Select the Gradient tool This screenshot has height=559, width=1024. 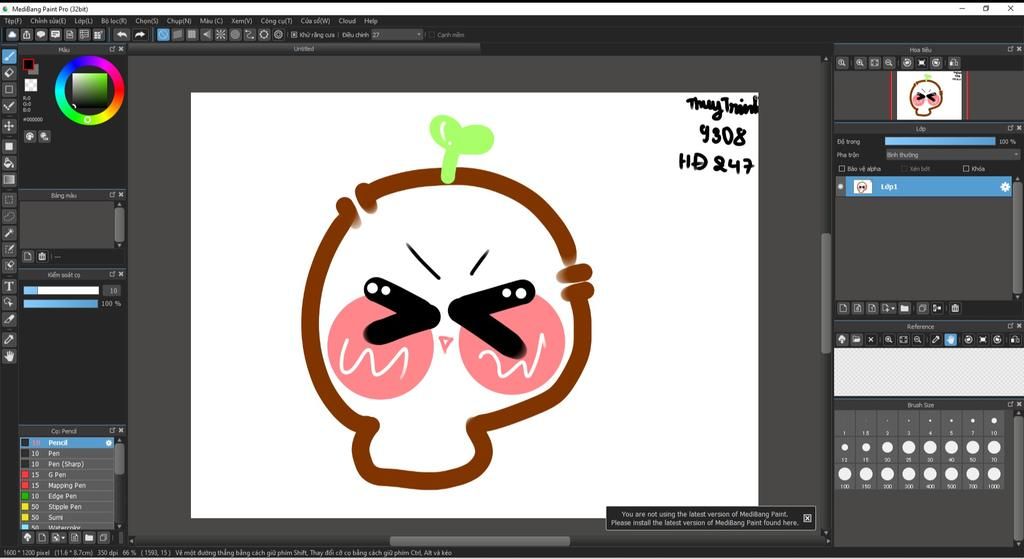9,180
